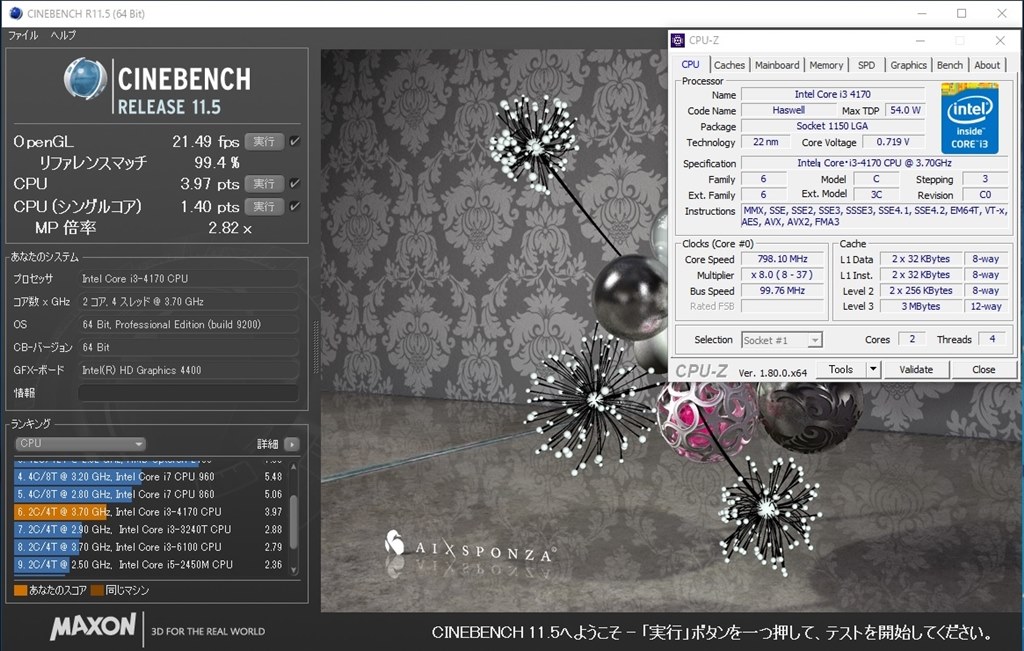Click the orange あなたのスコア legend swatch
The image size is (1024, 651).
click(x=20, y=591)
